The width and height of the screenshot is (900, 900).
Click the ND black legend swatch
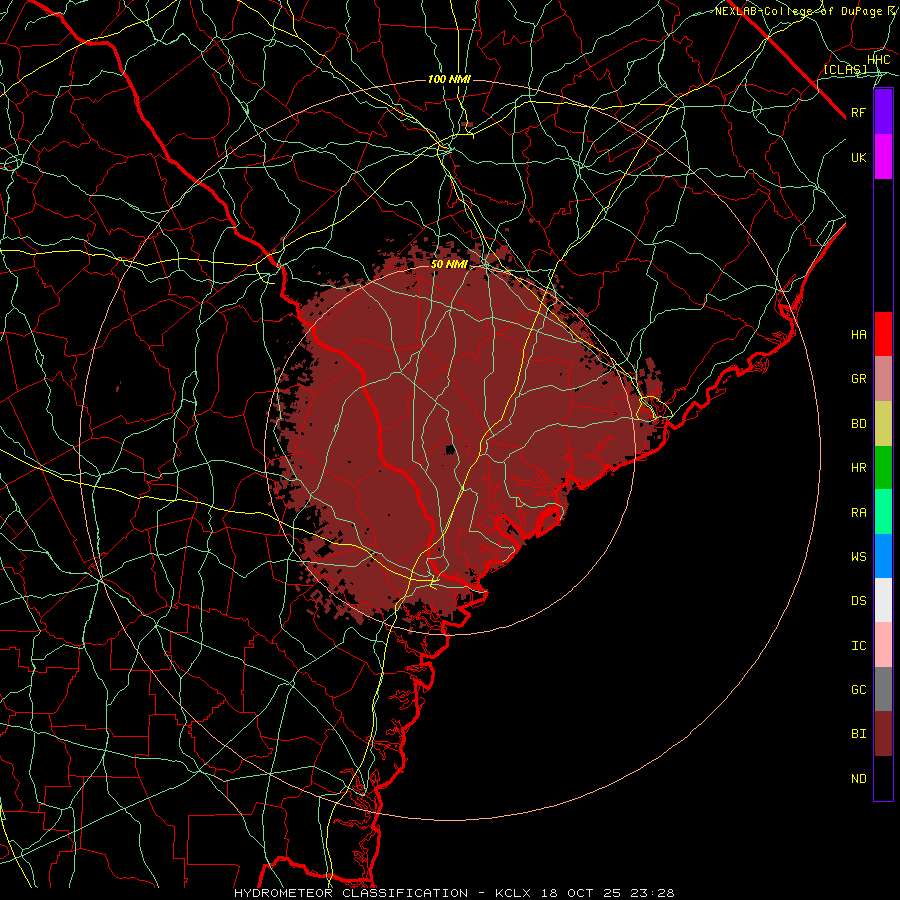(883, 778)
